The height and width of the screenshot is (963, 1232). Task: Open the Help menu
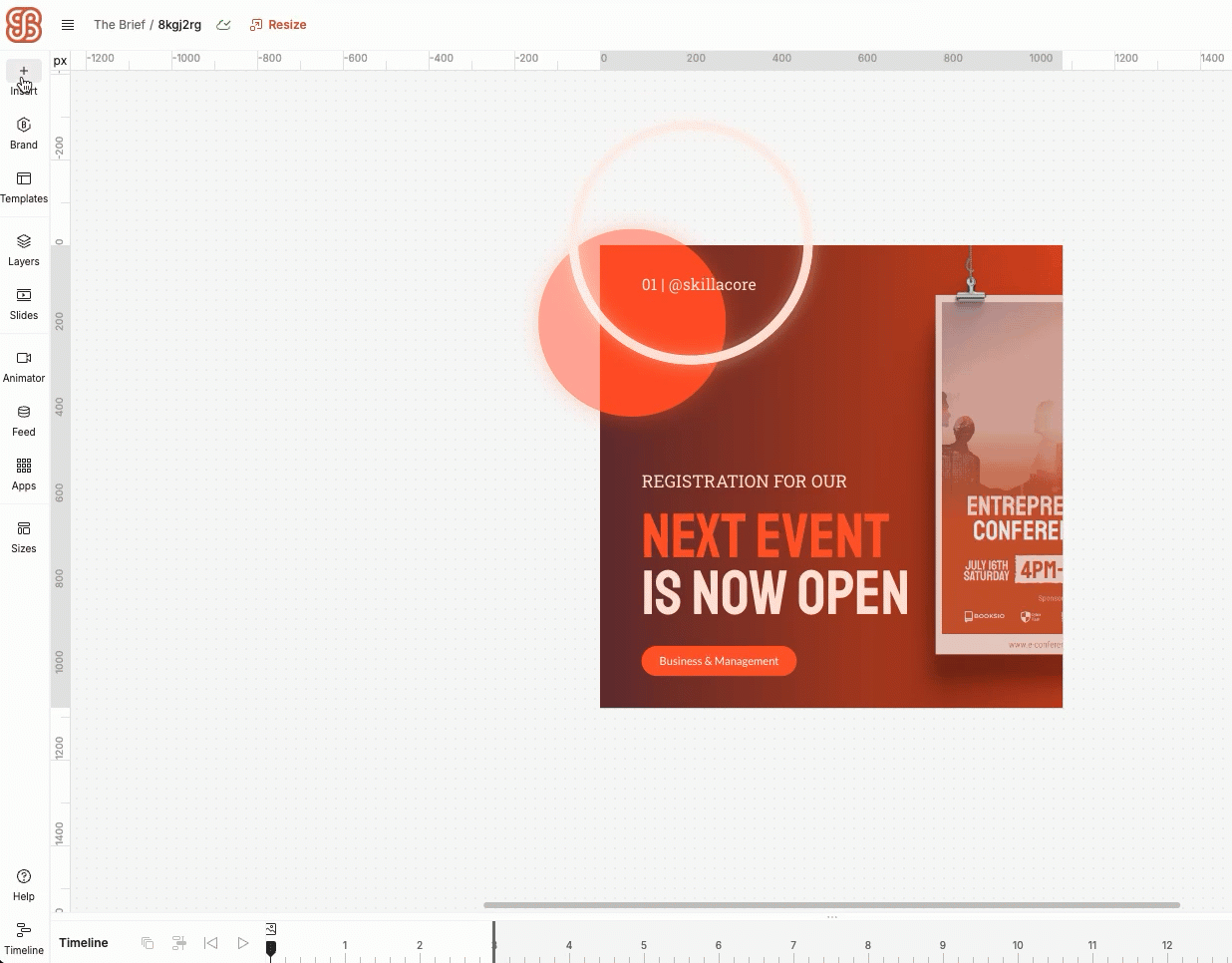click(24, 884)
